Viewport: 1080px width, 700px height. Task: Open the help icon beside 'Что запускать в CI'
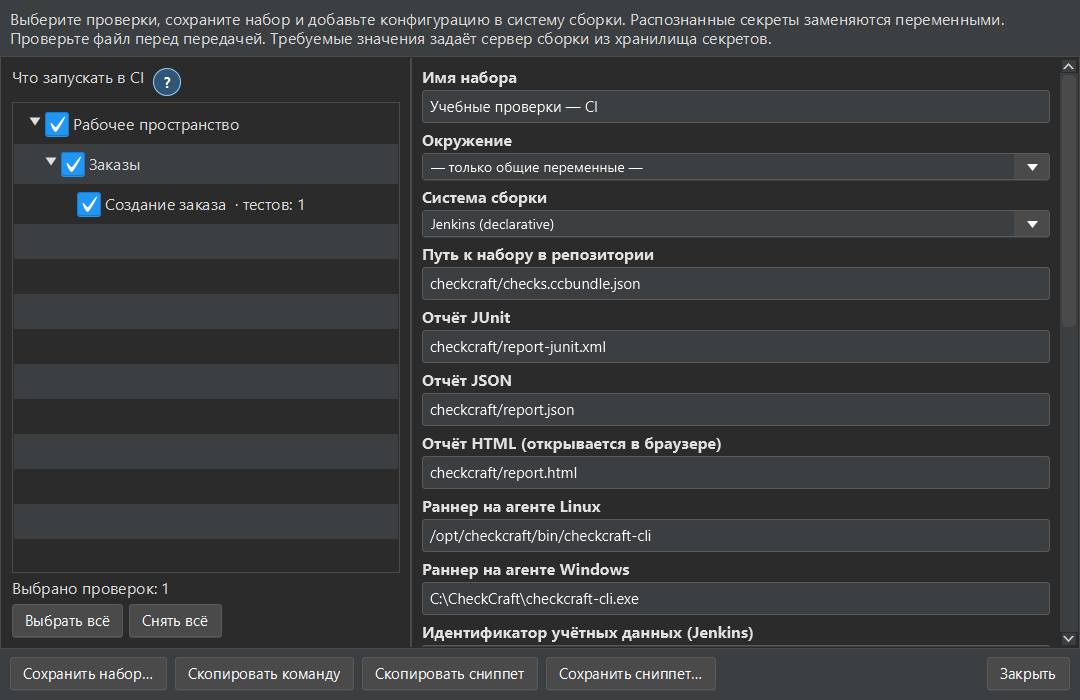pyautogui.click(x=167, y=82)
